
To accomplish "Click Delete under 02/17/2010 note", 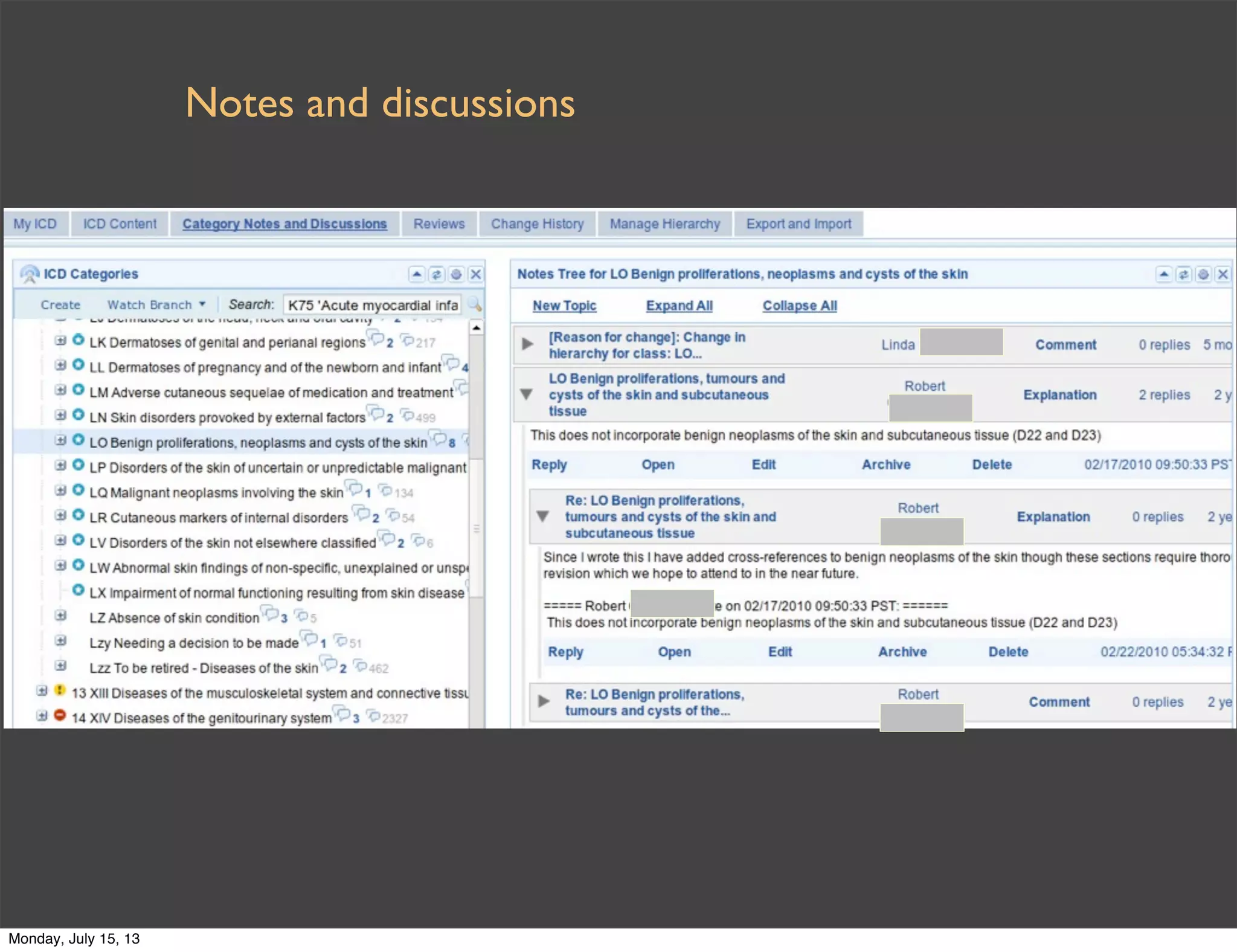I will [992, 465].
